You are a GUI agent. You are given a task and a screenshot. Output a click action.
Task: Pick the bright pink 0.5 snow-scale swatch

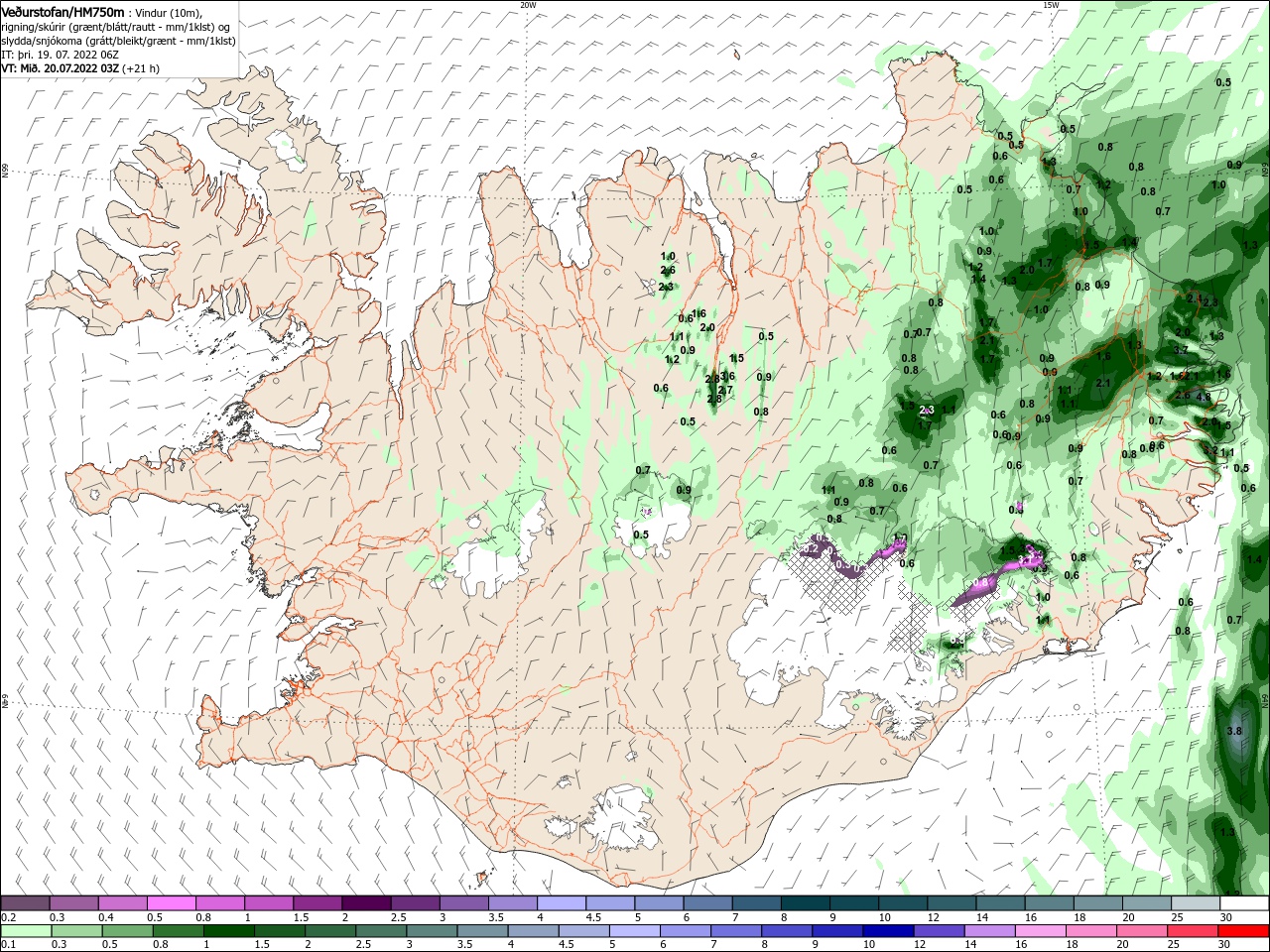(171, 903)
